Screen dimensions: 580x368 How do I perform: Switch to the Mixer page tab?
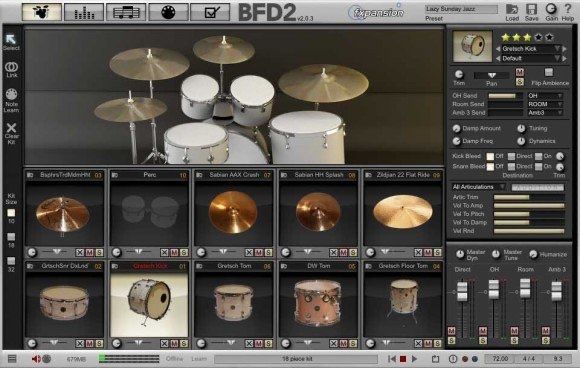(84, 12)
